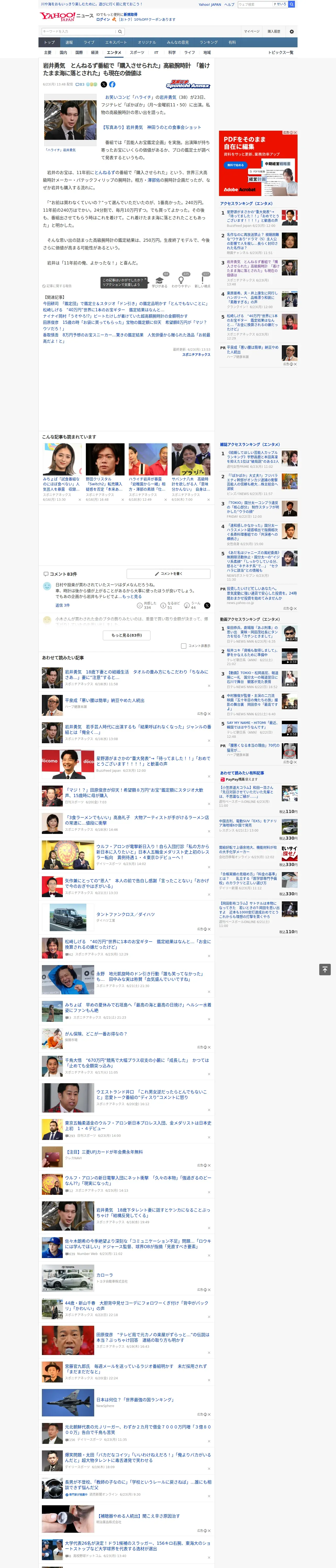Click the '新しい視点' exclamation reaction
336x1568 pixels.
coord(203,281)
